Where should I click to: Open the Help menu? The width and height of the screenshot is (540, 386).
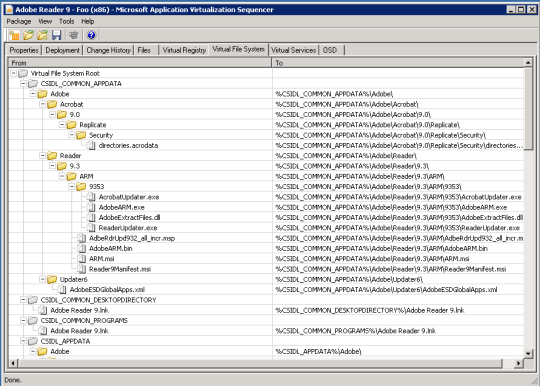click(x=88, y=21)
